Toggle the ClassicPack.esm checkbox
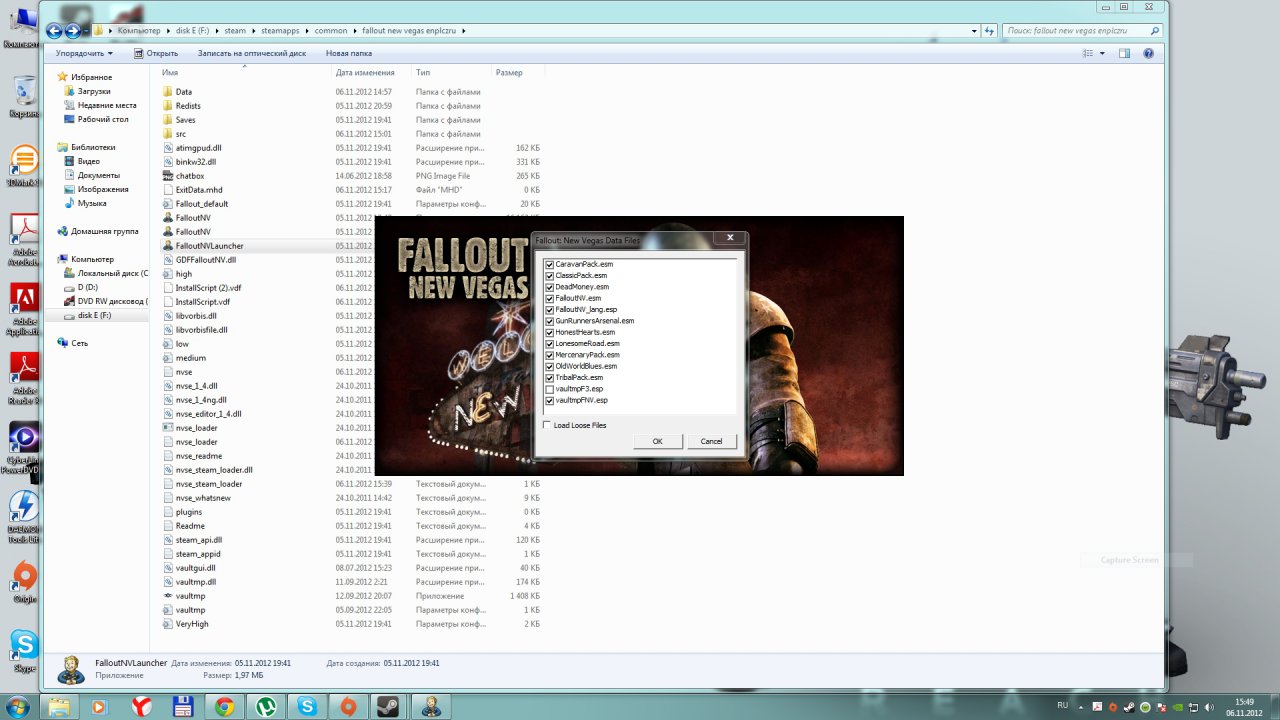The image size is (1280, 720). 550,275
